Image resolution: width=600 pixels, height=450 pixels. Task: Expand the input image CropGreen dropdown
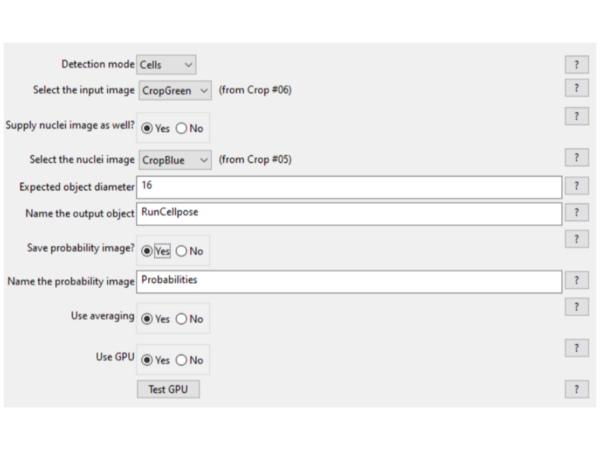click(x=174, y=91)
